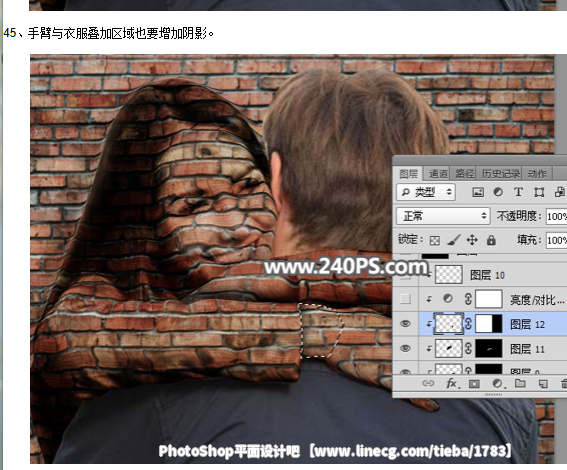
Task: Select 图层 11 layer thumbnail
Action: point(448,349)
